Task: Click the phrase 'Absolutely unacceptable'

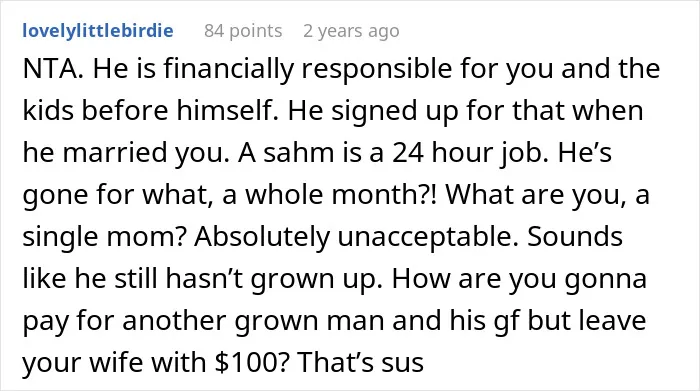Action: pyautogui.click(x=355, y=237)
